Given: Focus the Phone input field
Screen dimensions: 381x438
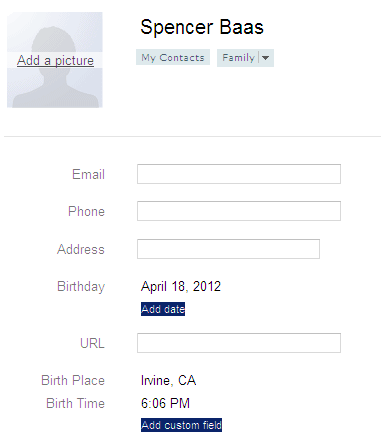Looking at the screenshot, I should 239,211.
